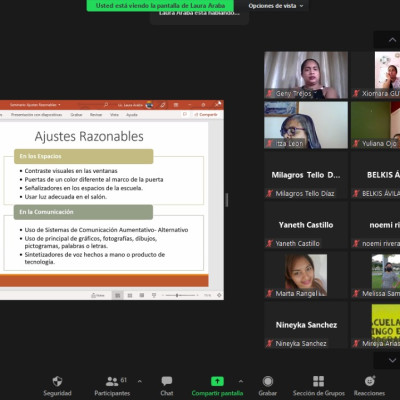This screenshot has height=400, width=400.
Task: Open the Participantes panel icon
Action: (x=112, y=381)
